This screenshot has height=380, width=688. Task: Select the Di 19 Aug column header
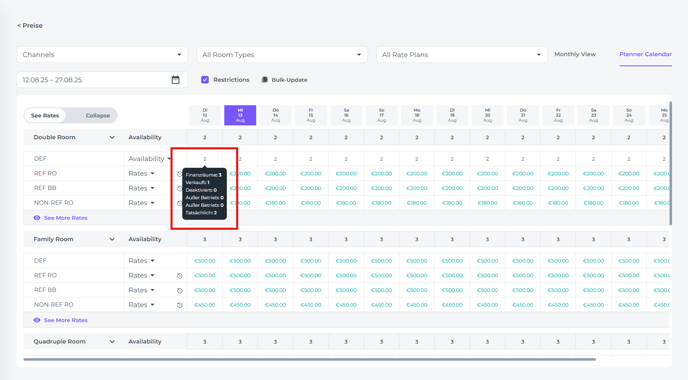(x=452, y=115)
